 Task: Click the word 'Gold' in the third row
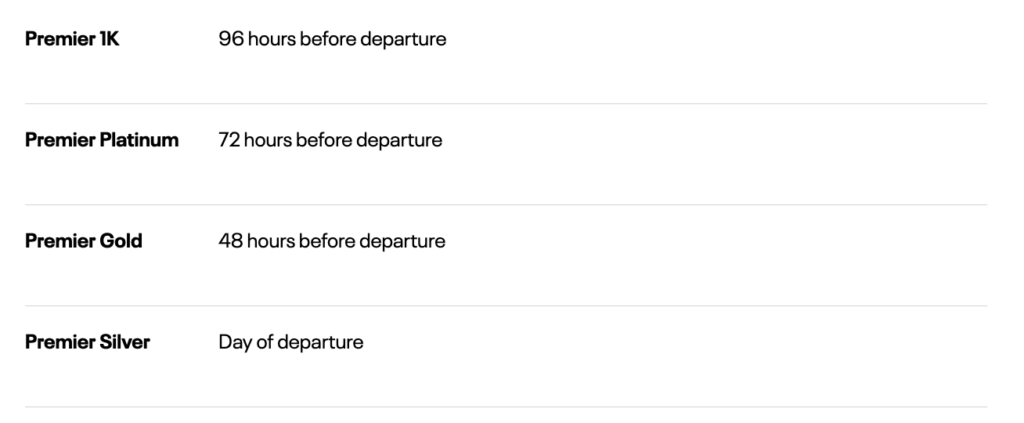tap(121, 241)
